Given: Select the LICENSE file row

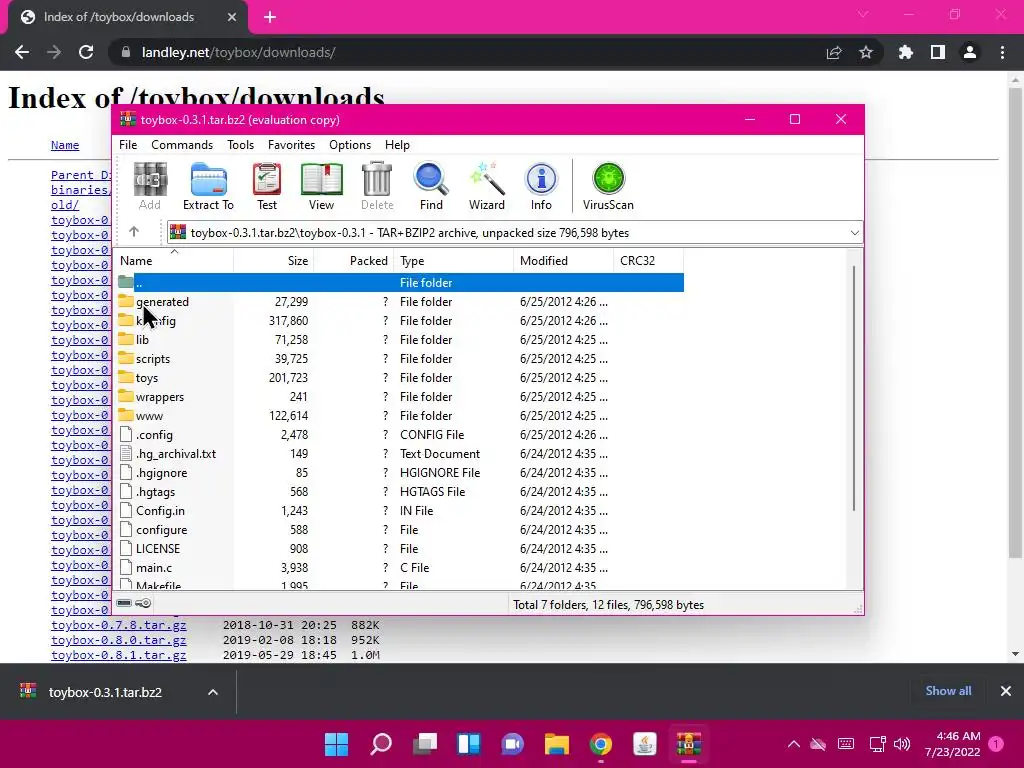Looking at the screenshot, I should [400, 549].
